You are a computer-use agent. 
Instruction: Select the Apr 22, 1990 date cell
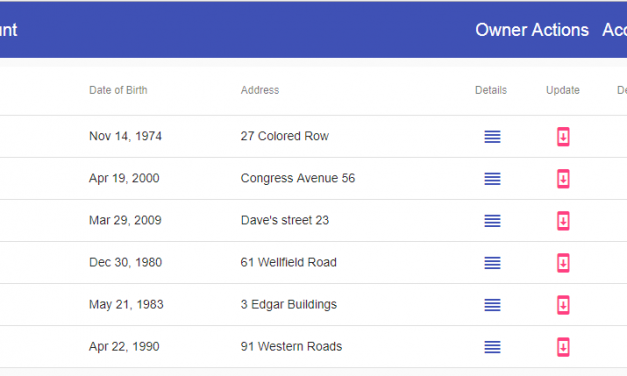[124, 346]
